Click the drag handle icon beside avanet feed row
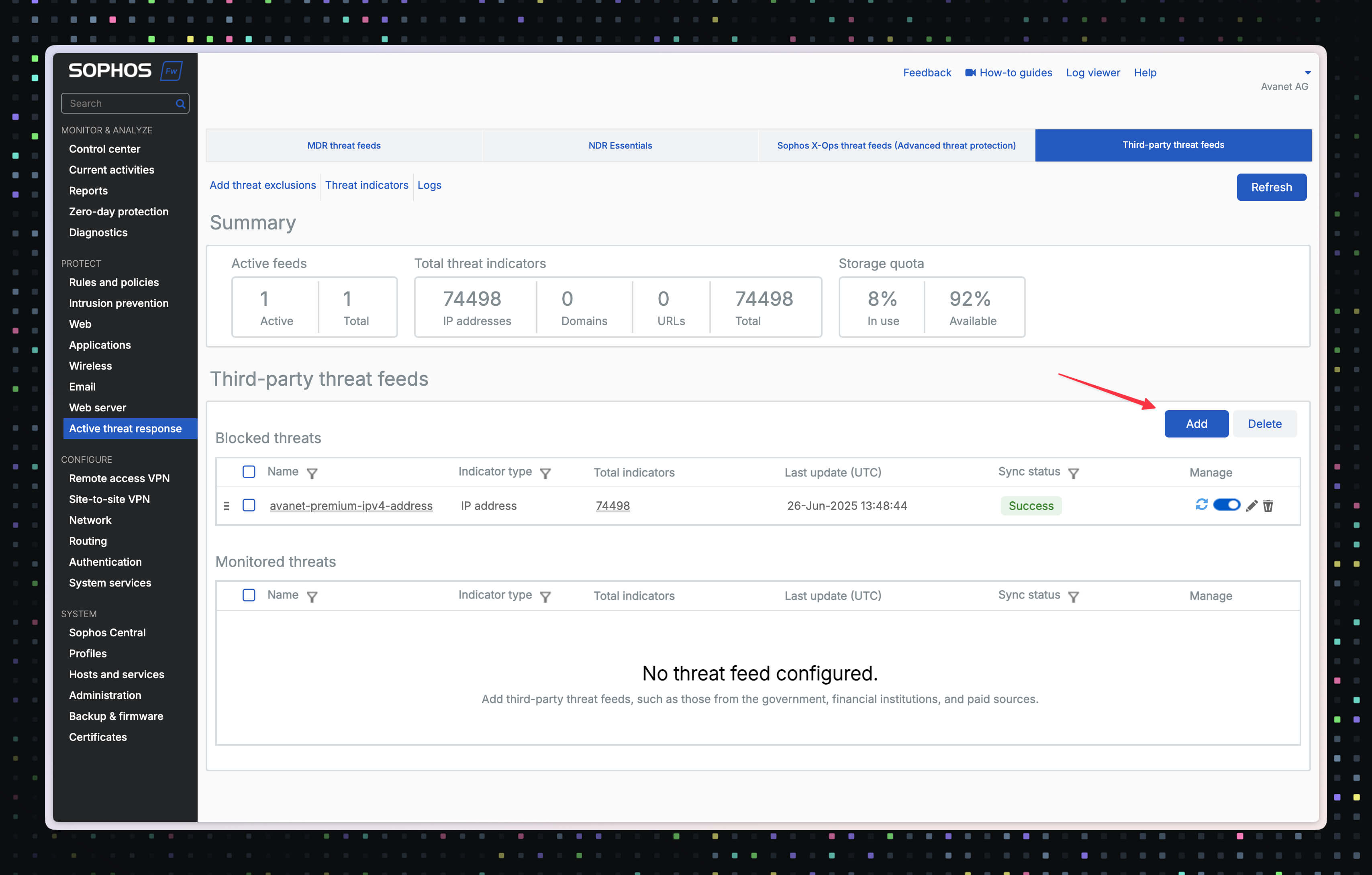 coord(227,506)
